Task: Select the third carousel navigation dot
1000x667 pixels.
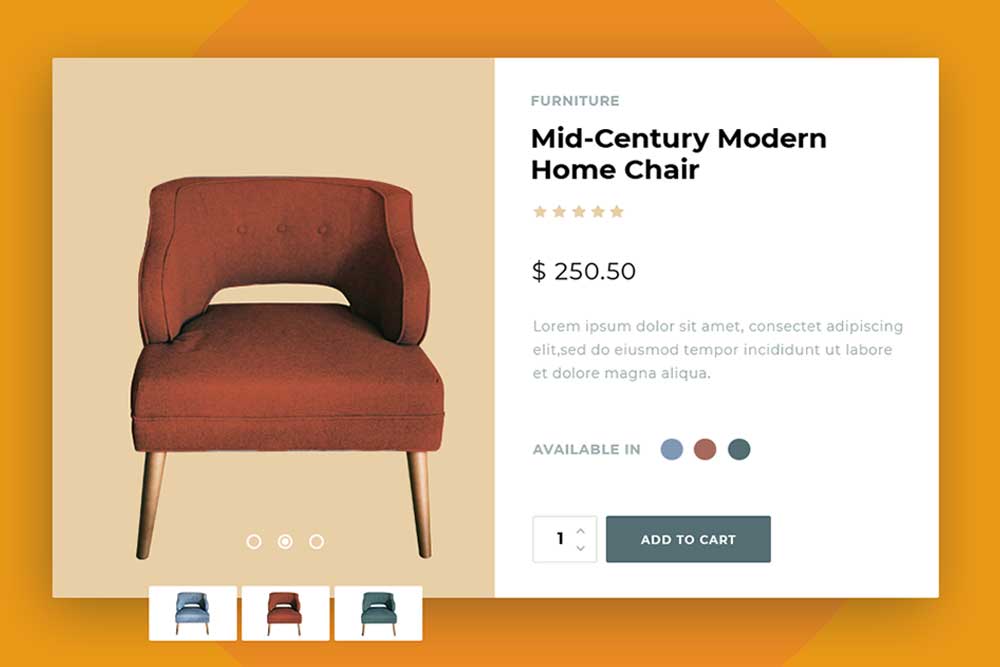Action: pos(318,542)
